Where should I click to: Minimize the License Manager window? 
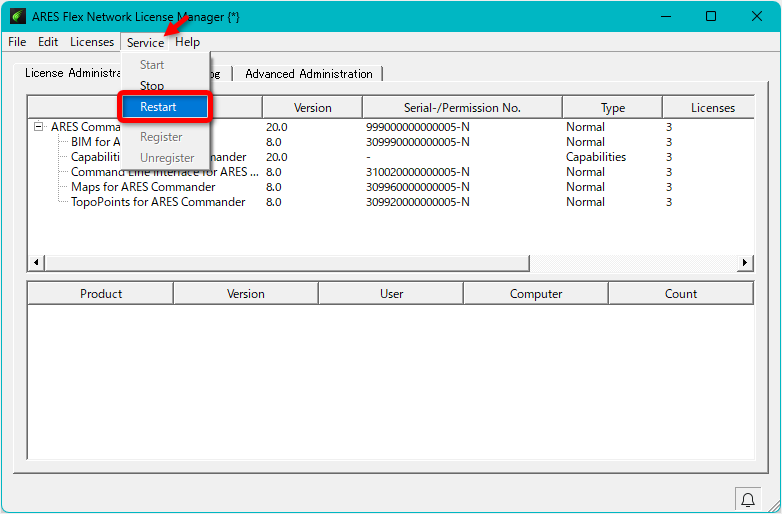666,16
